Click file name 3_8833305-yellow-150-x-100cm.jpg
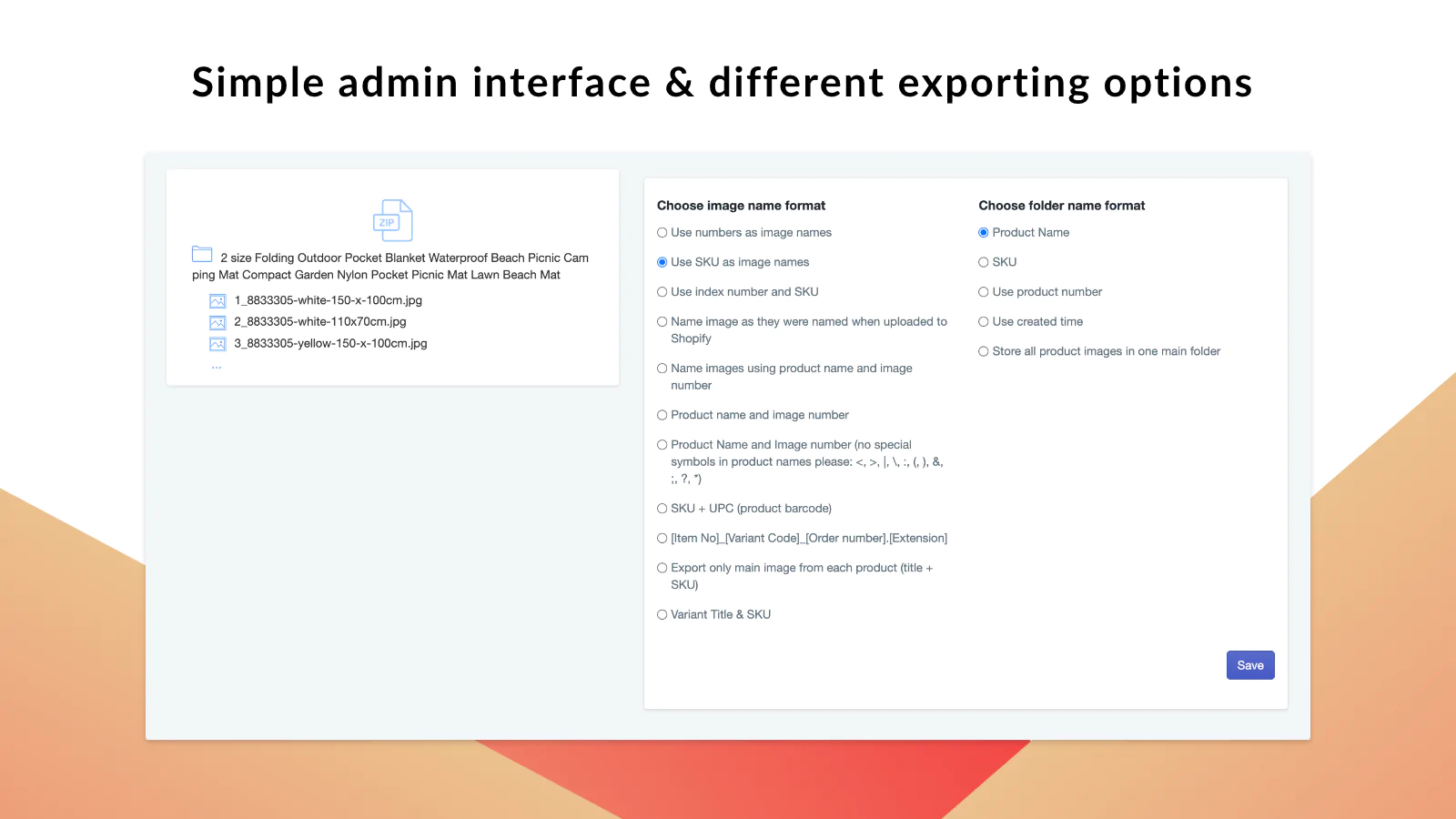Screen dimensions: 1456x819 [x=330, y=343]
